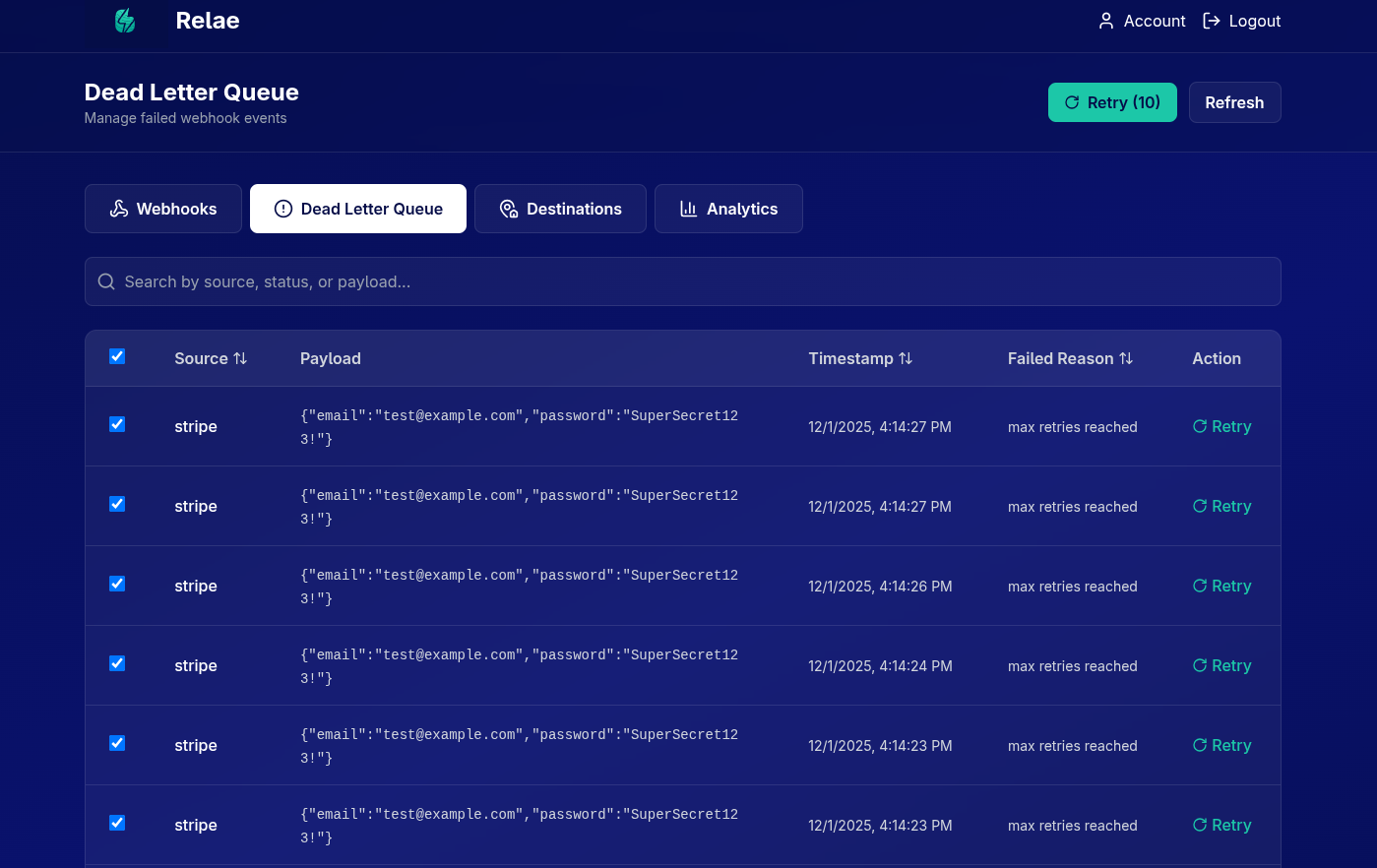Image resolution: width=1377 pixels, height=868 pixels.
Task: Select the Dead Letter Queue tab
Action: (358, 209)
